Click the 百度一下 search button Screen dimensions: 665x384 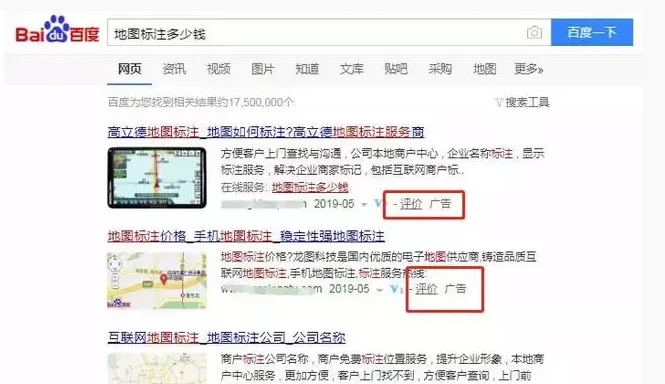(592, 32)
